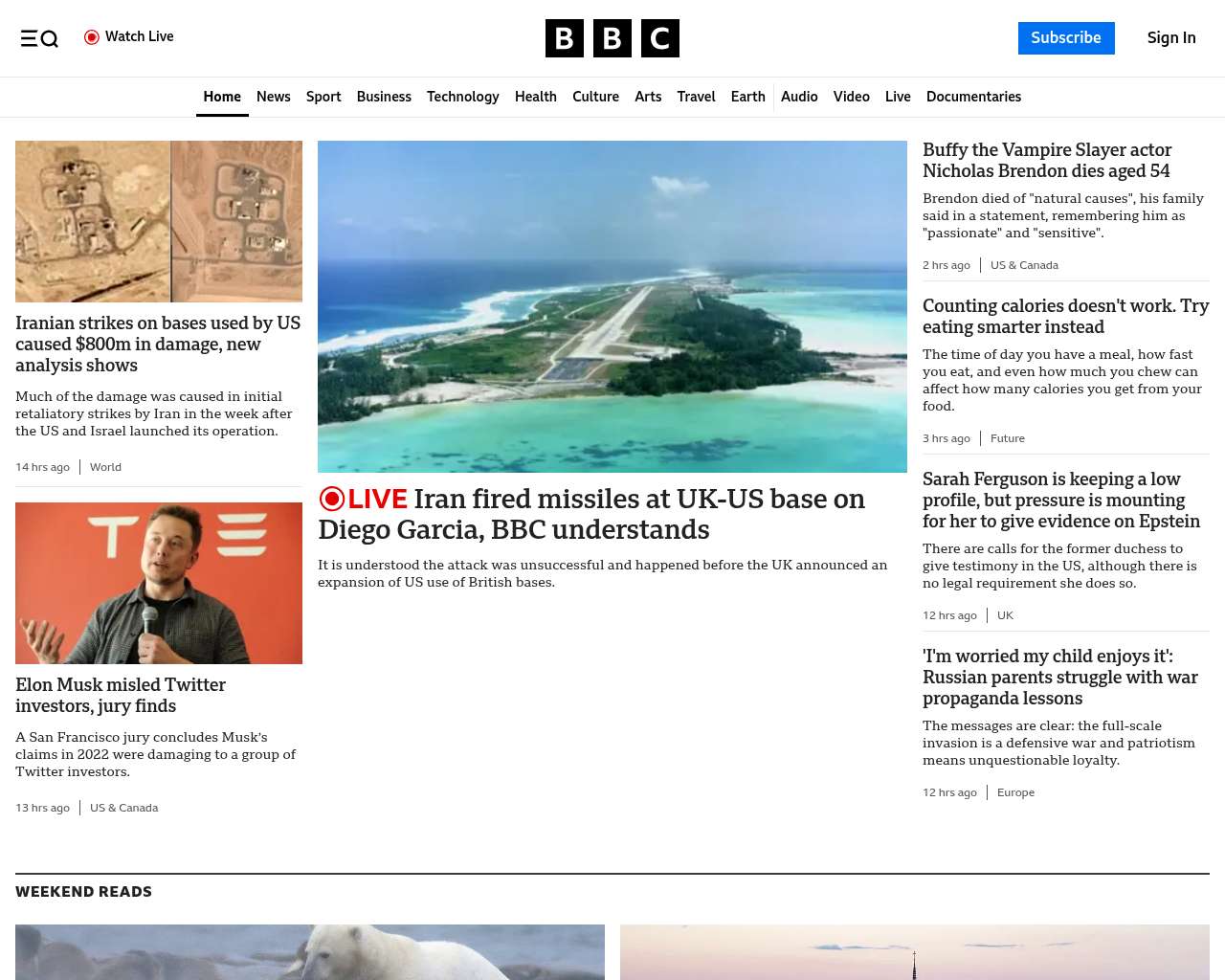Open the Sarah Ferguson Epstein headline
The height and width of the screenshot is (980, 1225).
[x=1061, y=500]
